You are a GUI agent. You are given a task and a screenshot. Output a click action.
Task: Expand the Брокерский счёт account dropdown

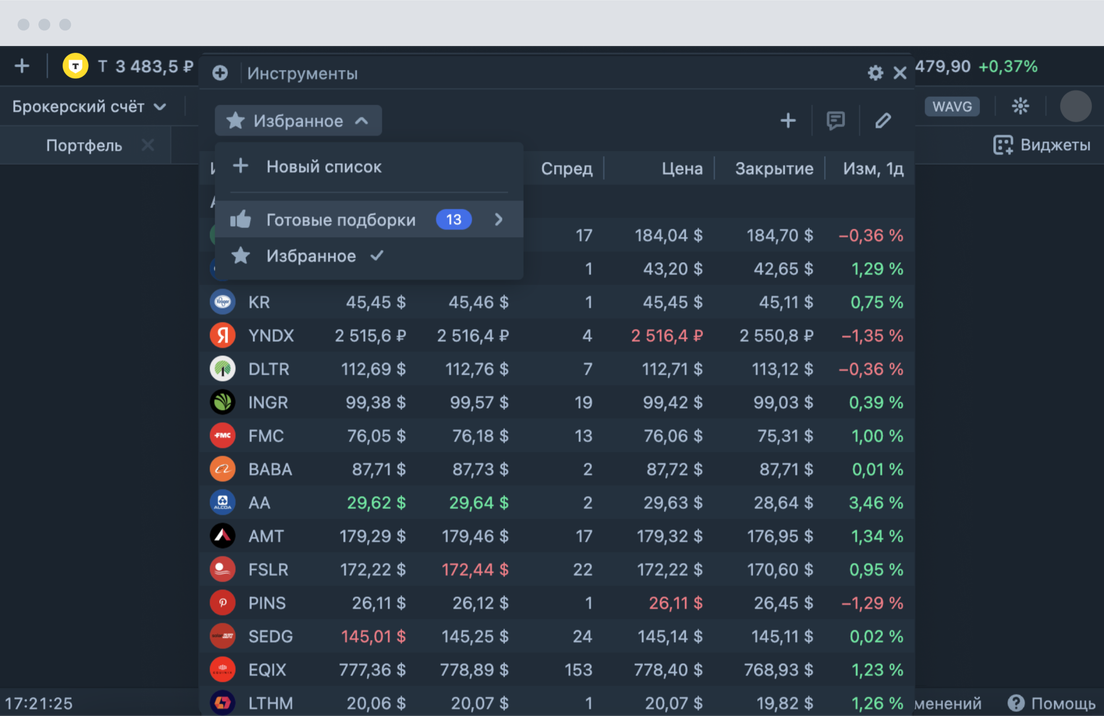(89, 107)
